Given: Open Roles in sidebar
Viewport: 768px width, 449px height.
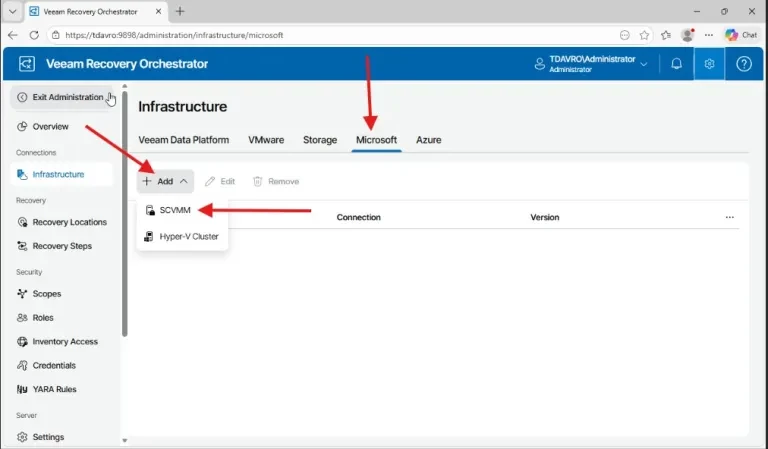Looking at the screenshot, I should (x=43, y=318).
